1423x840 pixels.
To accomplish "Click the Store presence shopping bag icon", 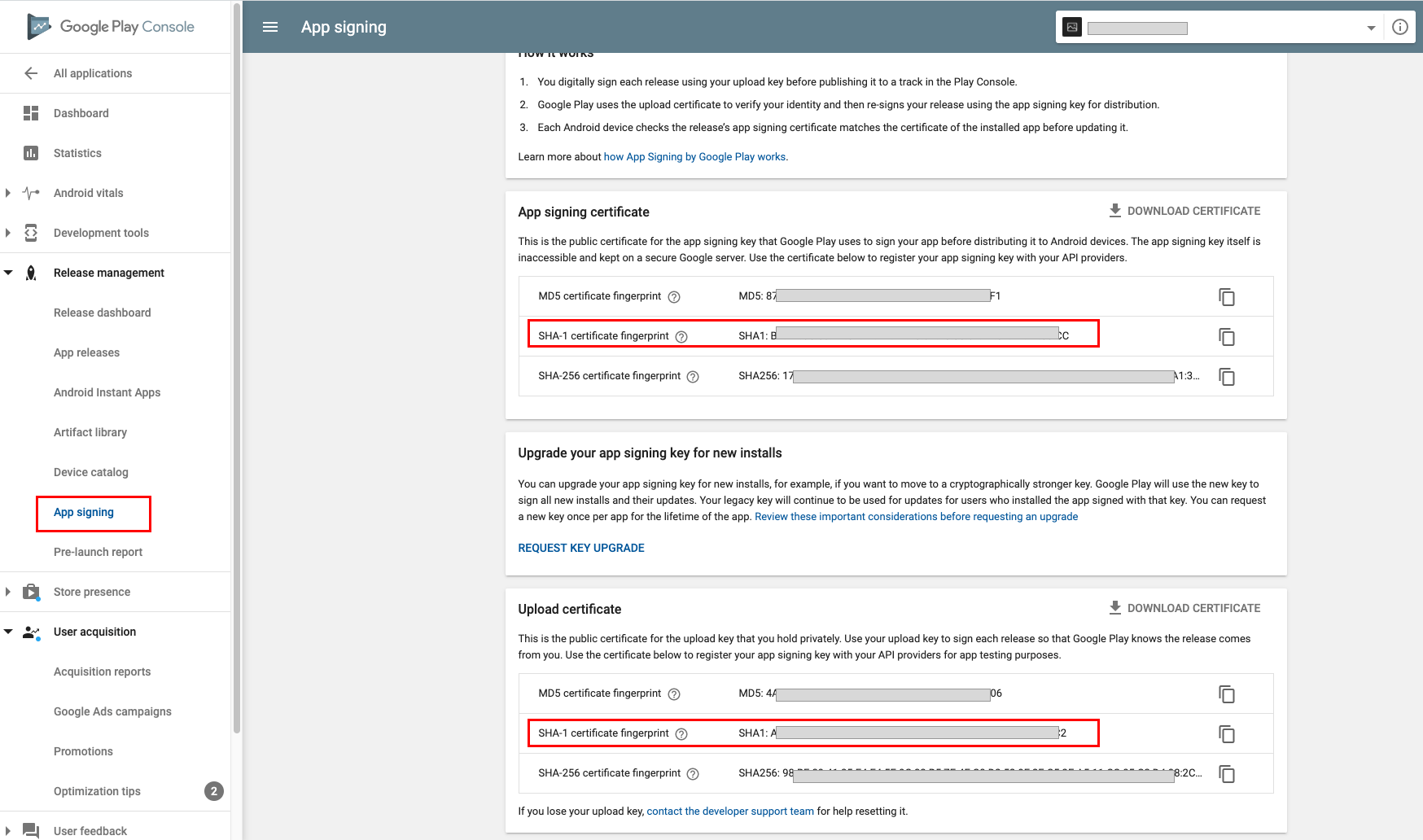I will tap(31, 592).
